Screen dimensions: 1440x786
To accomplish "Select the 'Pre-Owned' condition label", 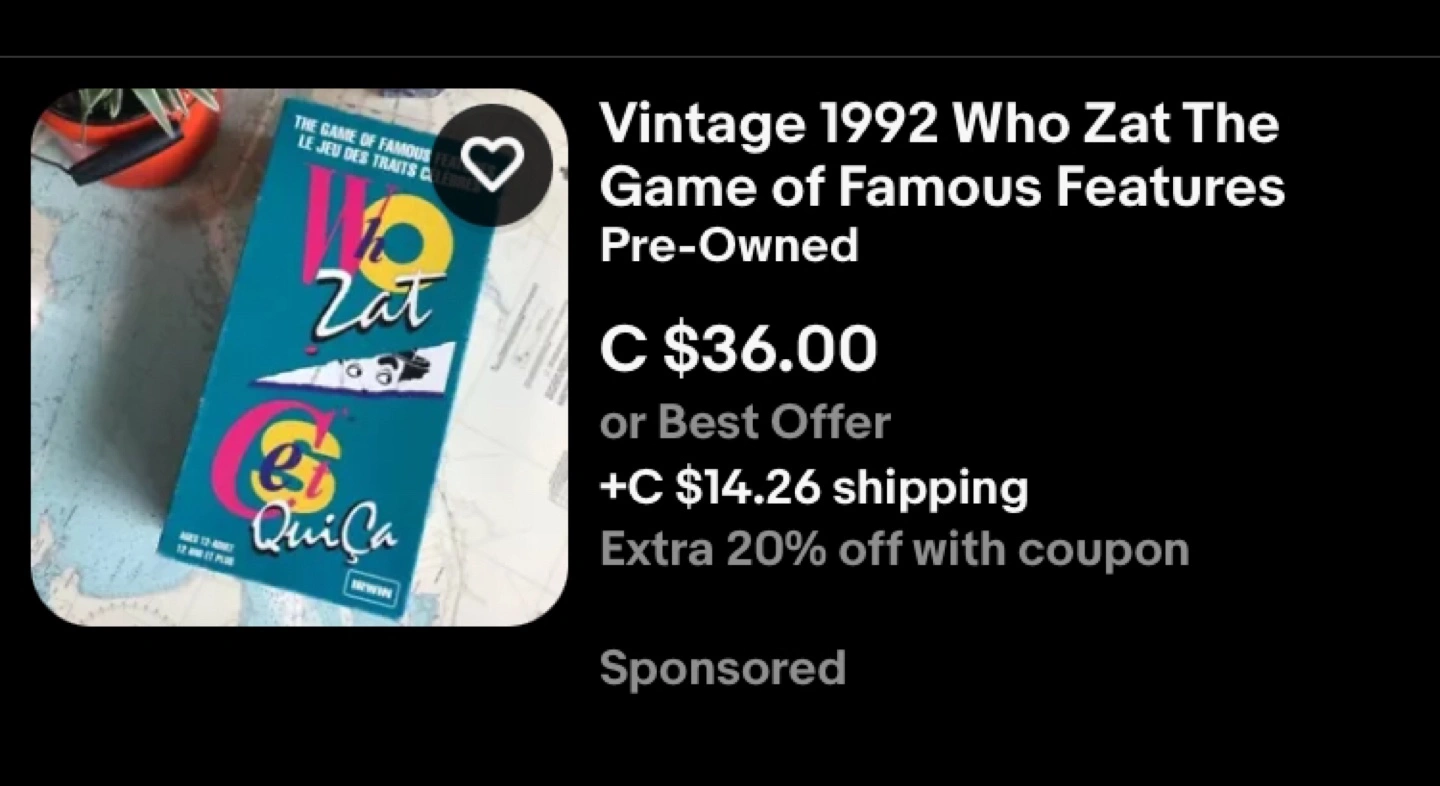I will [728, 245].
